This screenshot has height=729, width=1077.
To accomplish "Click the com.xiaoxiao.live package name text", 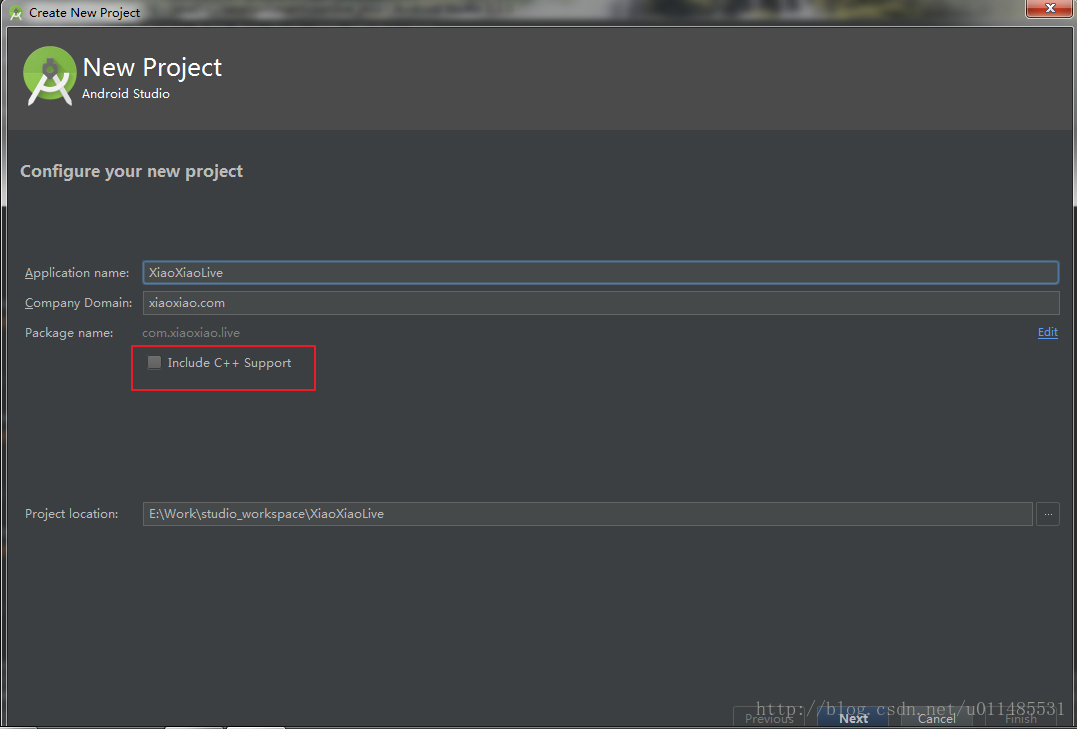I will (191, 333).
